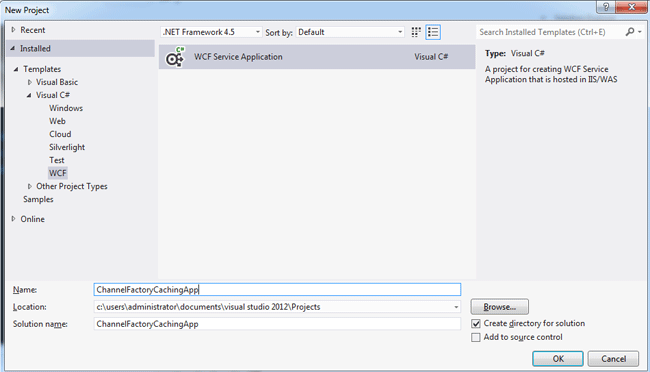Click the Templates label
This screenshot has height=372, width=650.
point(42,69)
